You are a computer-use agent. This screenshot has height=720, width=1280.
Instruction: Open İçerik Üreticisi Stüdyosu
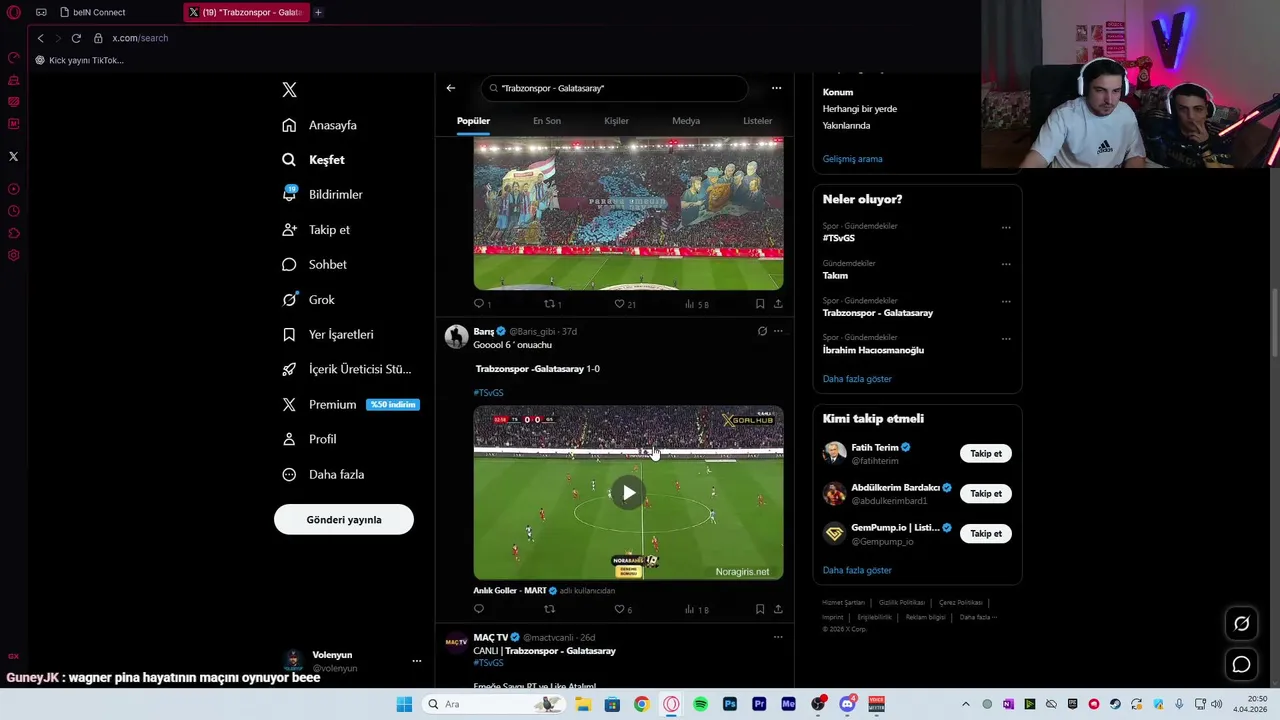[x=346, y=369]
